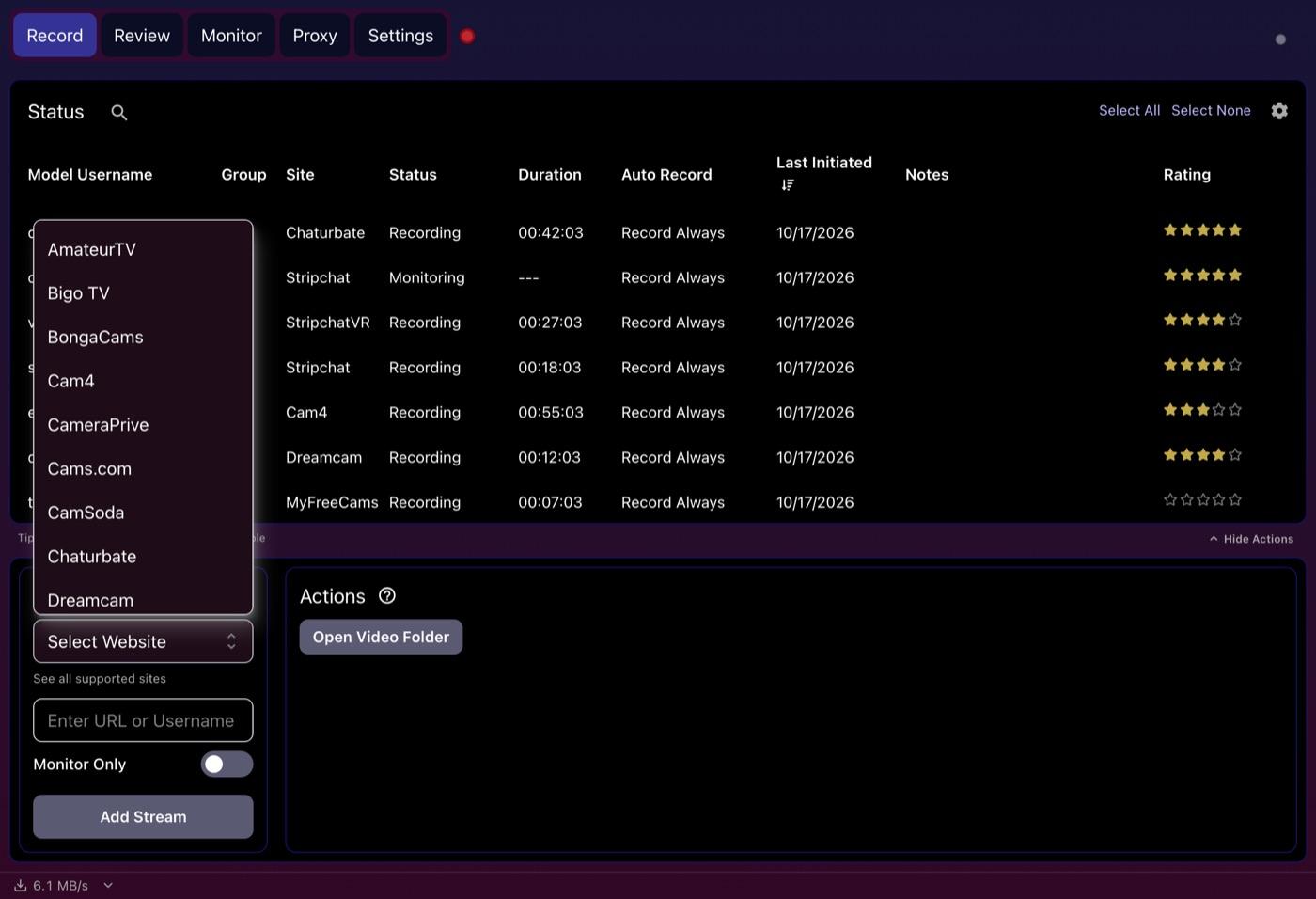Image resolution: width=1316 pixels, height=899 pixels.
Task: Click the search icon next to Status
Action: pyautogui.click(x=119, y=112)
